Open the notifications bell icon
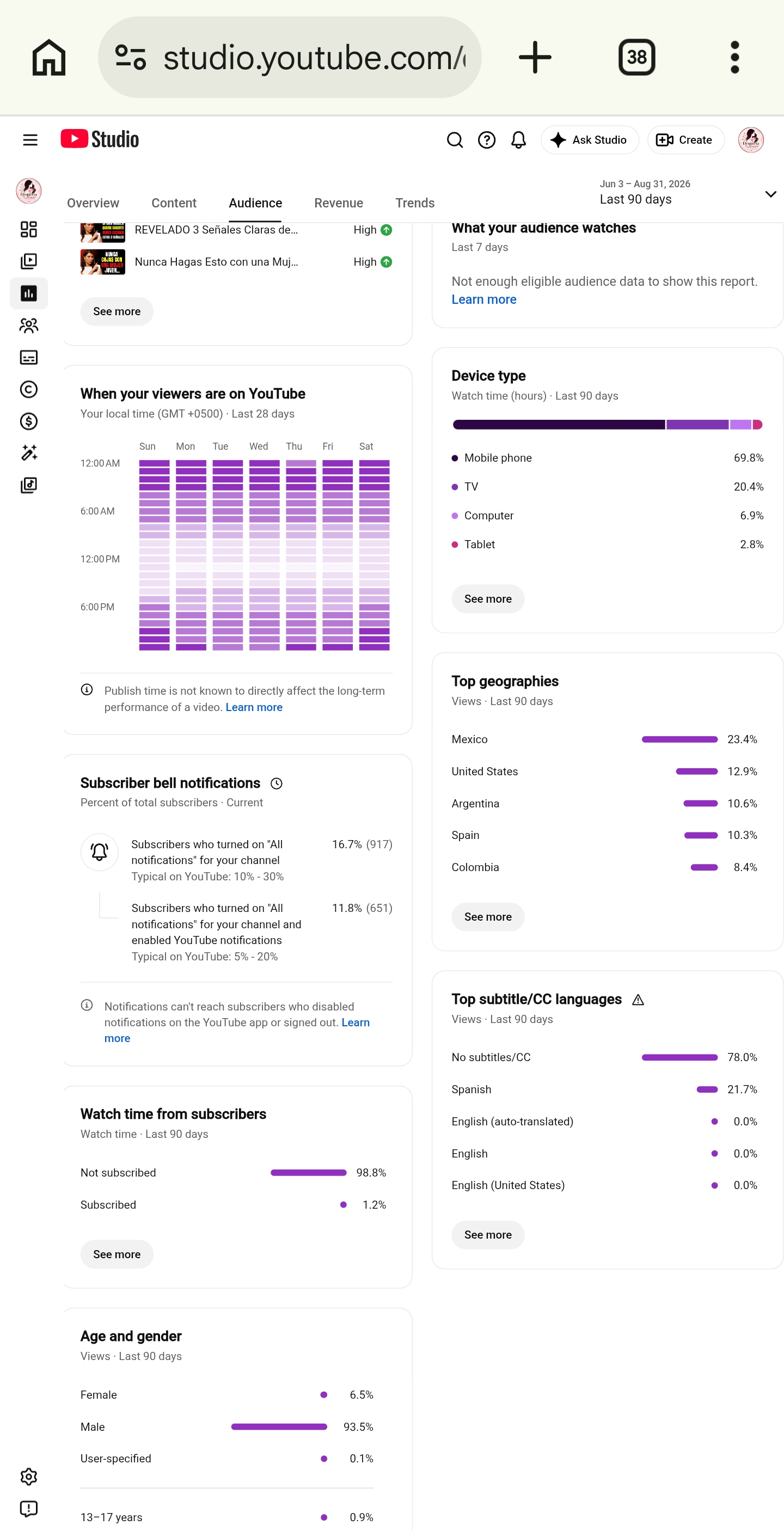The height and width of the screenshot is (1531, 784). 518,140
